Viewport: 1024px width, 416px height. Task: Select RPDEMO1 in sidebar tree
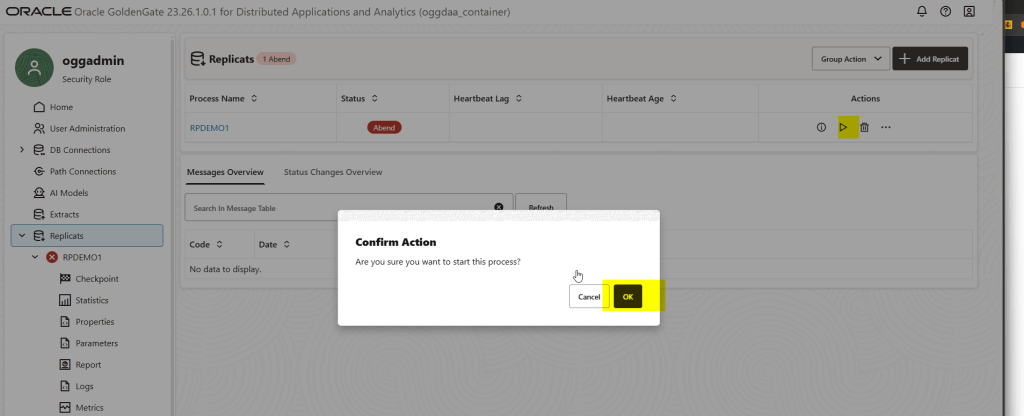(x=82, y=257)
